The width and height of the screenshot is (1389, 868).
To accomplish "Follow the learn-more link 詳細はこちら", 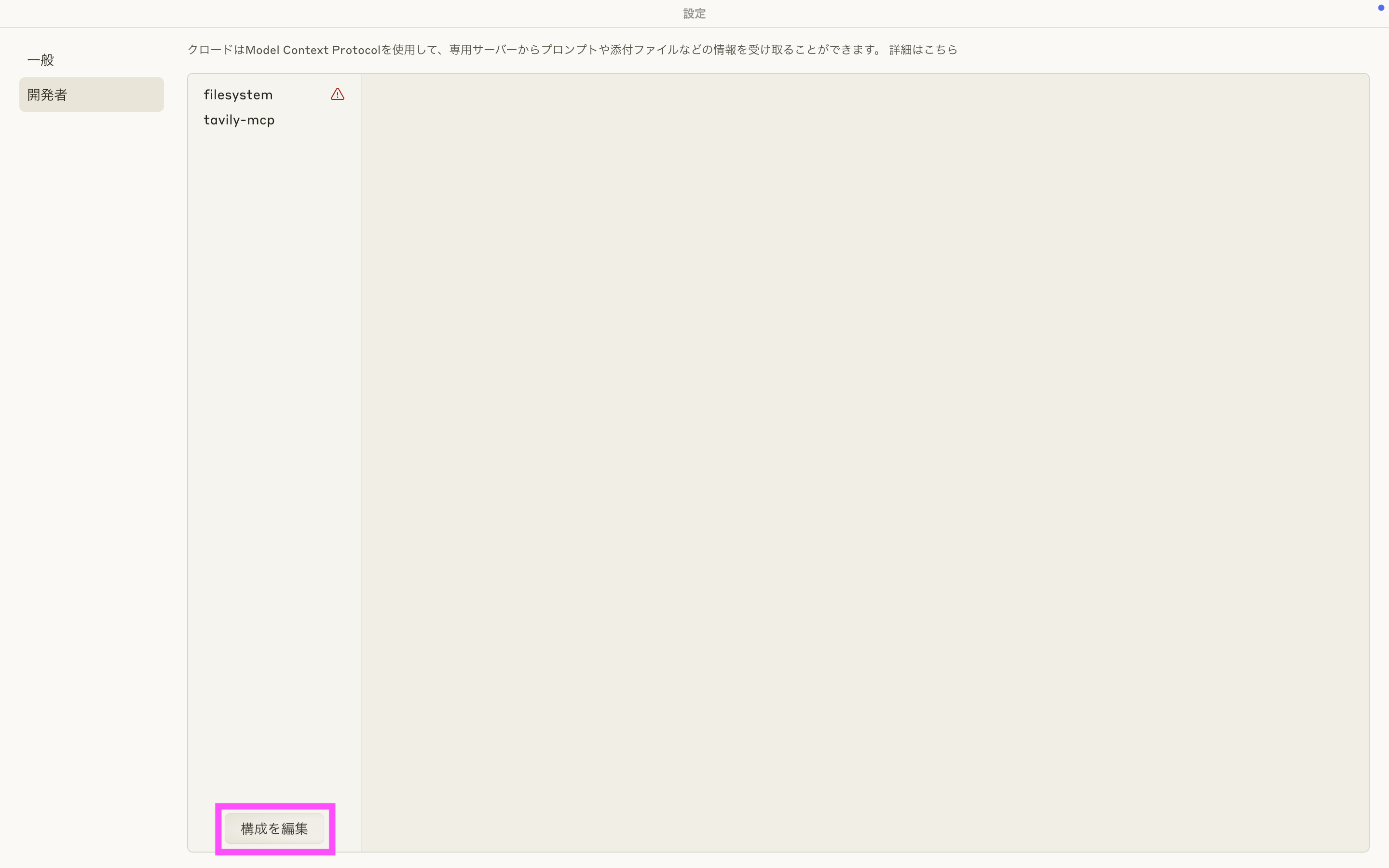I will click(x=923, y=50).
